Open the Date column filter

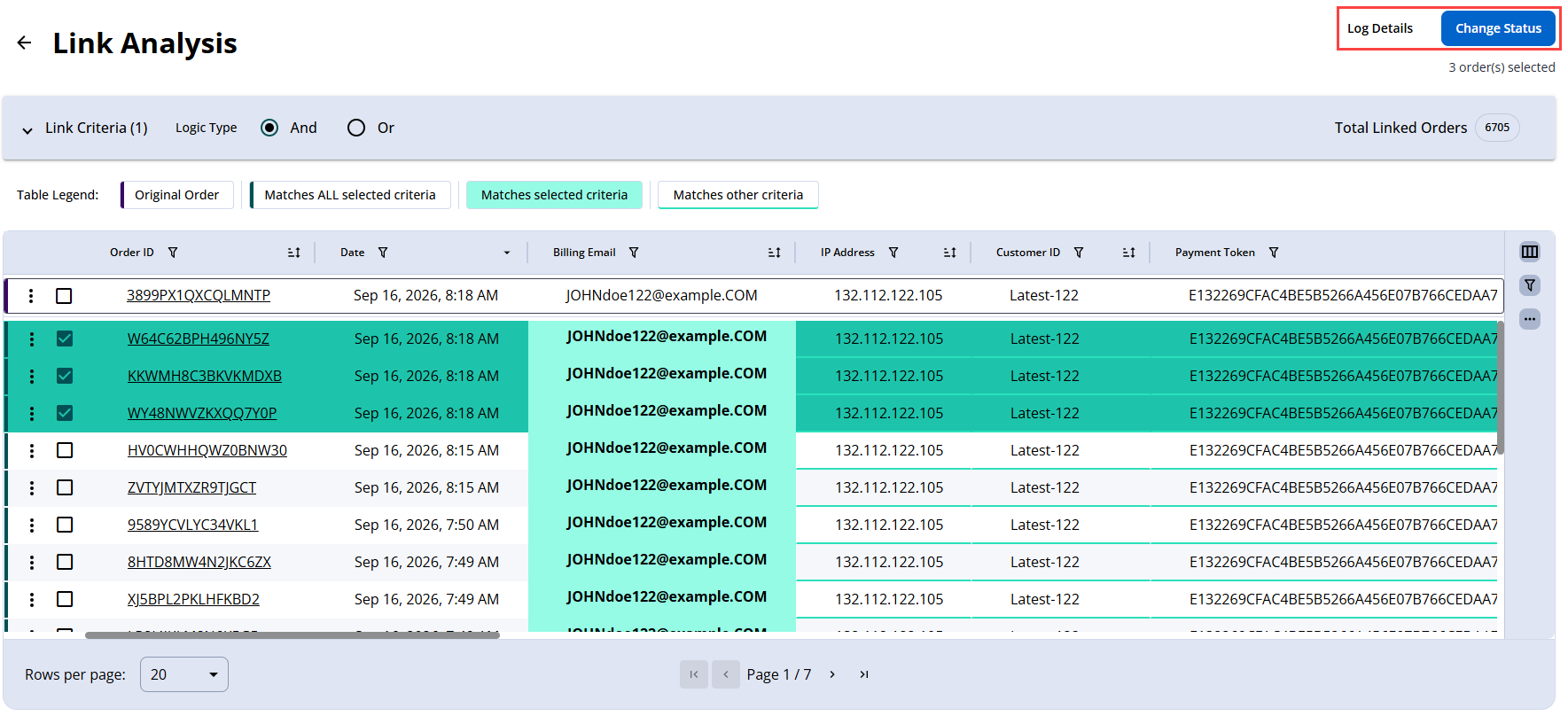point(383,253)
